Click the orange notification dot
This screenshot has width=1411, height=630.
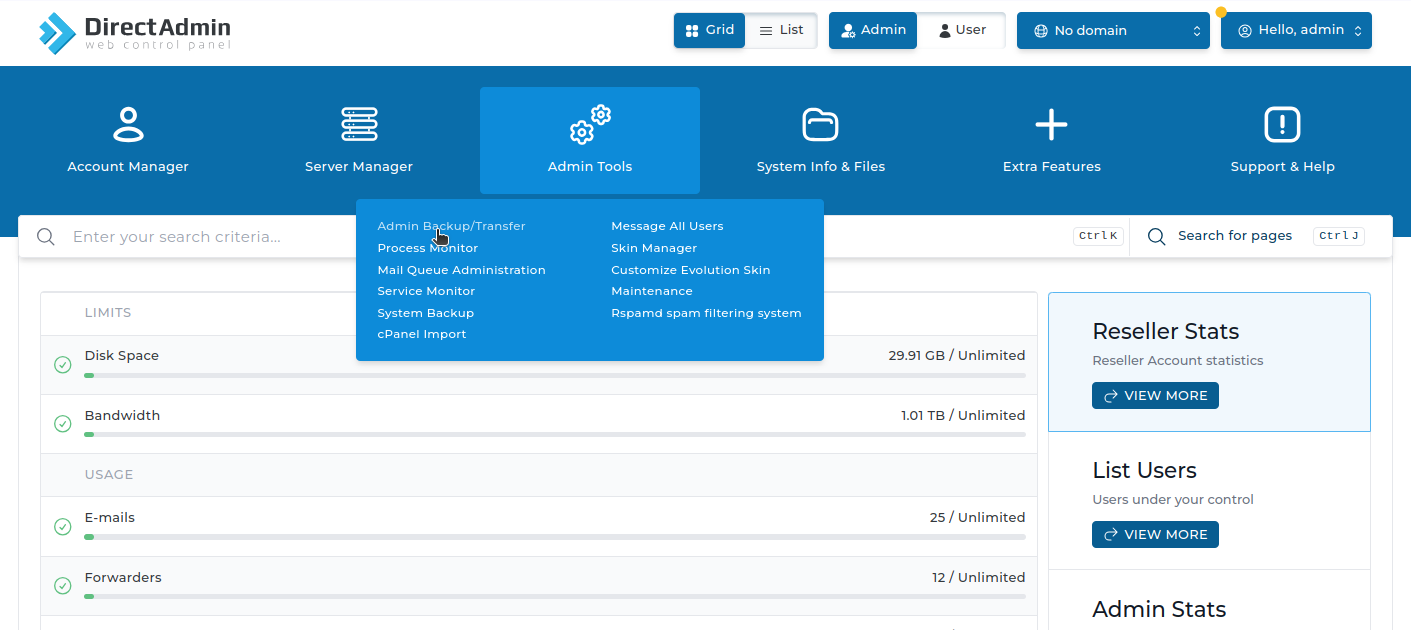(x=1221, y=13)
